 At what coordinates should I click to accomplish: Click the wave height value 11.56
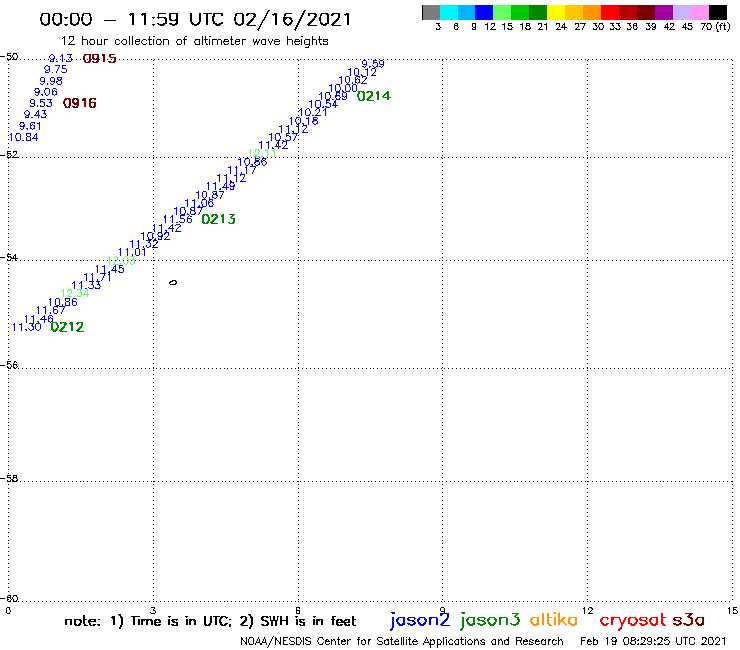pos(178,219)
